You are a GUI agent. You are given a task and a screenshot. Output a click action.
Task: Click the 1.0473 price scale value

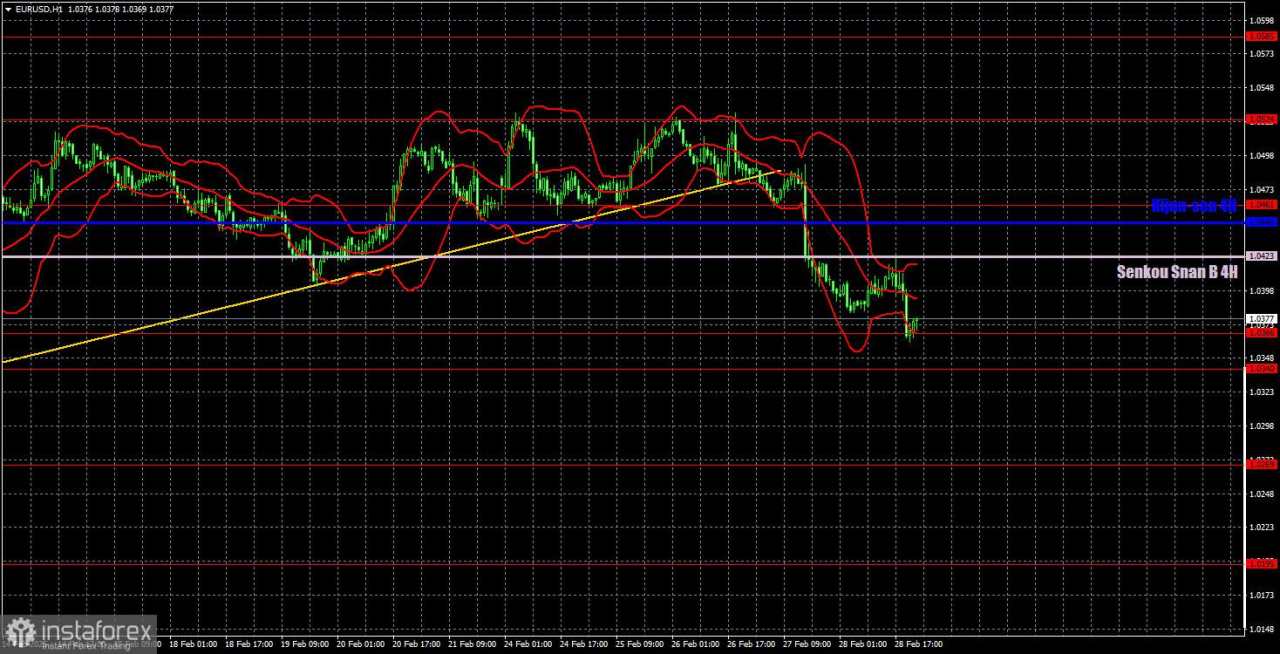pos(1260,189)
